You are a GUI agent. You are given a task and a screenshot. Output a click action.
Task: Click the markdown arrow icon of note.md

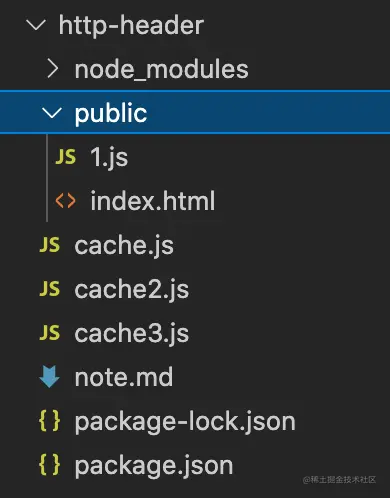[49, 377]
